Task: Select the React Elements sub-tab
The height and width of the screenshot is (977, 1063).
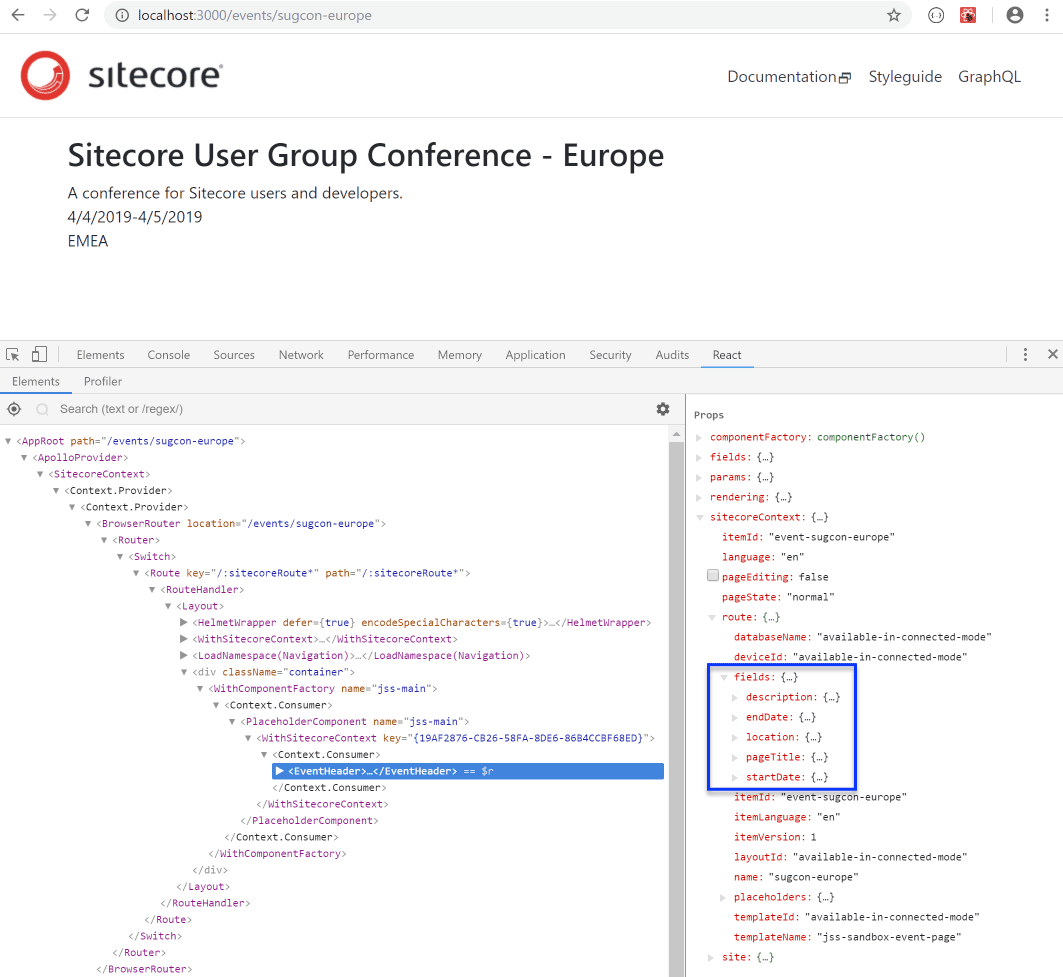Action: [36, 381]
